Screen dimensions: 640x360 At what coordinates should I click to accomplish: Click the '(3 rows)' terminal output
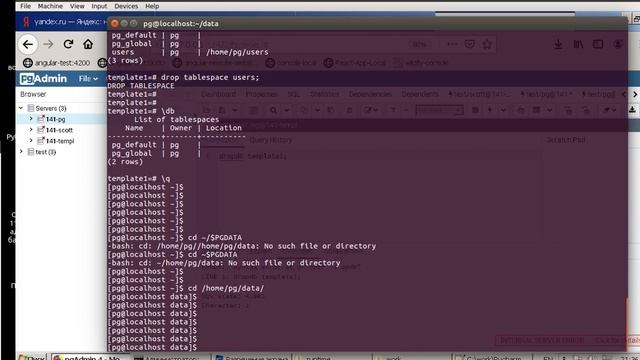[125, 60]
